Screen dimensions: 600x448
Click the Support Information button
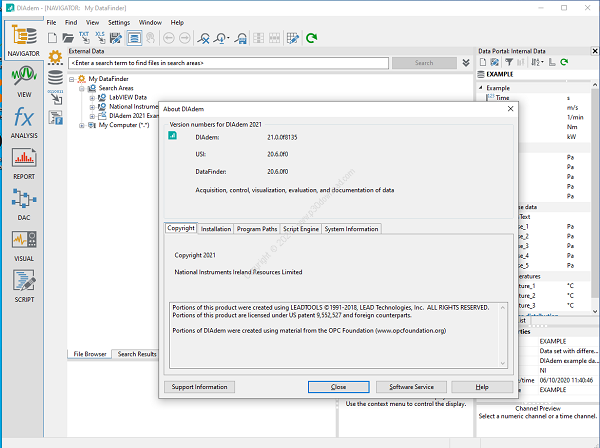pyautogui.click(x=200, y=386)
